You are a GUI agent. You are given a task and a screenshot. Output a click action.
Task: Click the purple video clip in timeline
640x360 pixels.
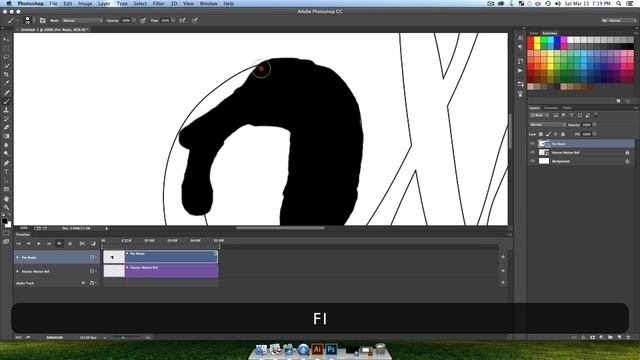point(171,271)
